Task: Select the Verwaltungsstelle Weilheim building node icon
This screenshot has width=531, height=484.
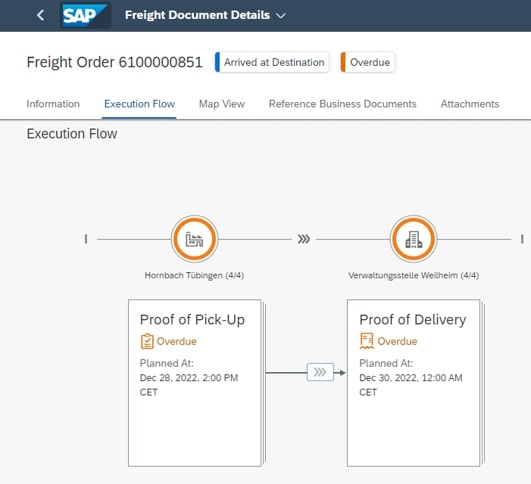Action: [x=413, y=239]
